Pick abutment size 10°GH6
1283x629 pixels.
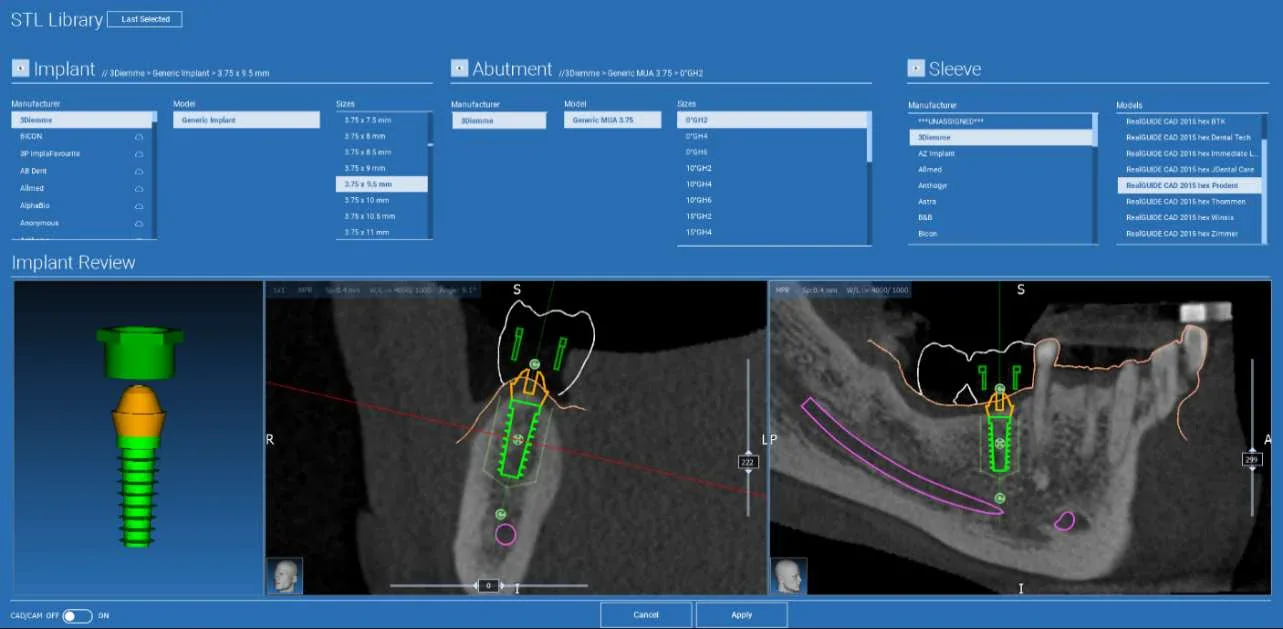[x=771, y=200]
